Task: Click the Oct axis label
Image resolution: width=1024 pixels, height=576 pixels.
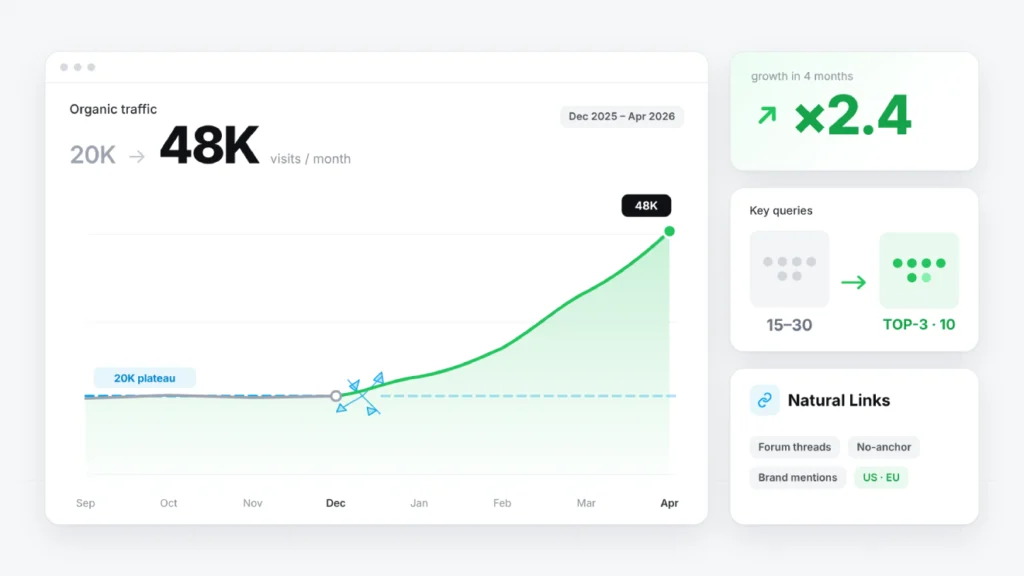Action: [168, 503]
